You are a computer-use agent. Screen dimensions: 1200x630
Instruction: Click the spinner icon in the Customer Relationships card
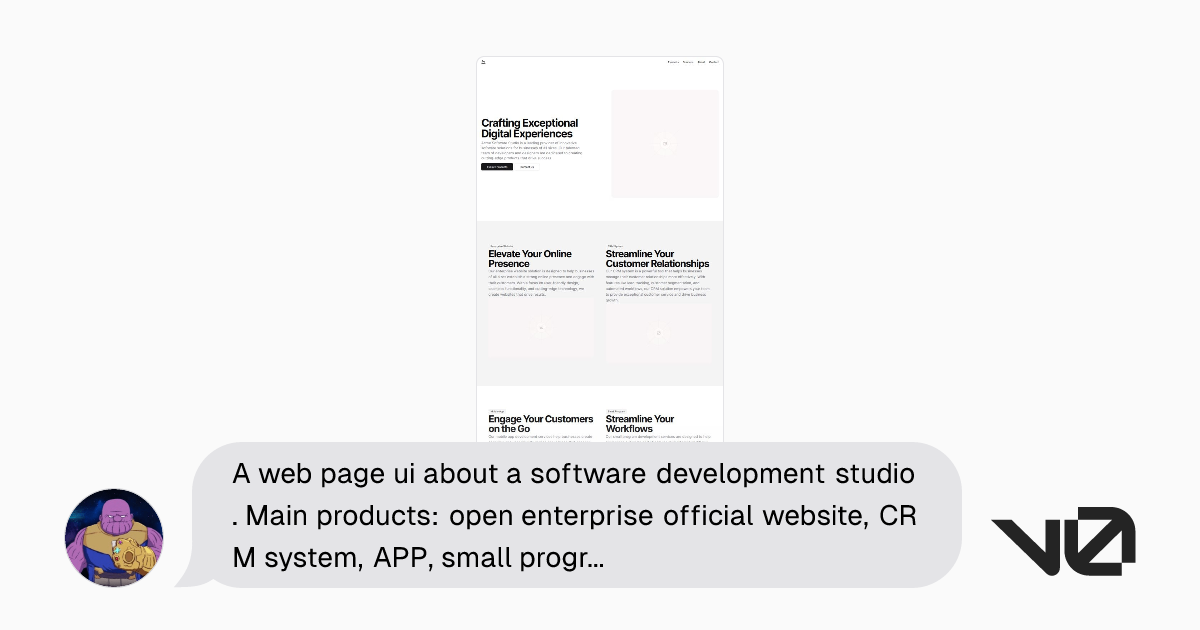(659, 334)
